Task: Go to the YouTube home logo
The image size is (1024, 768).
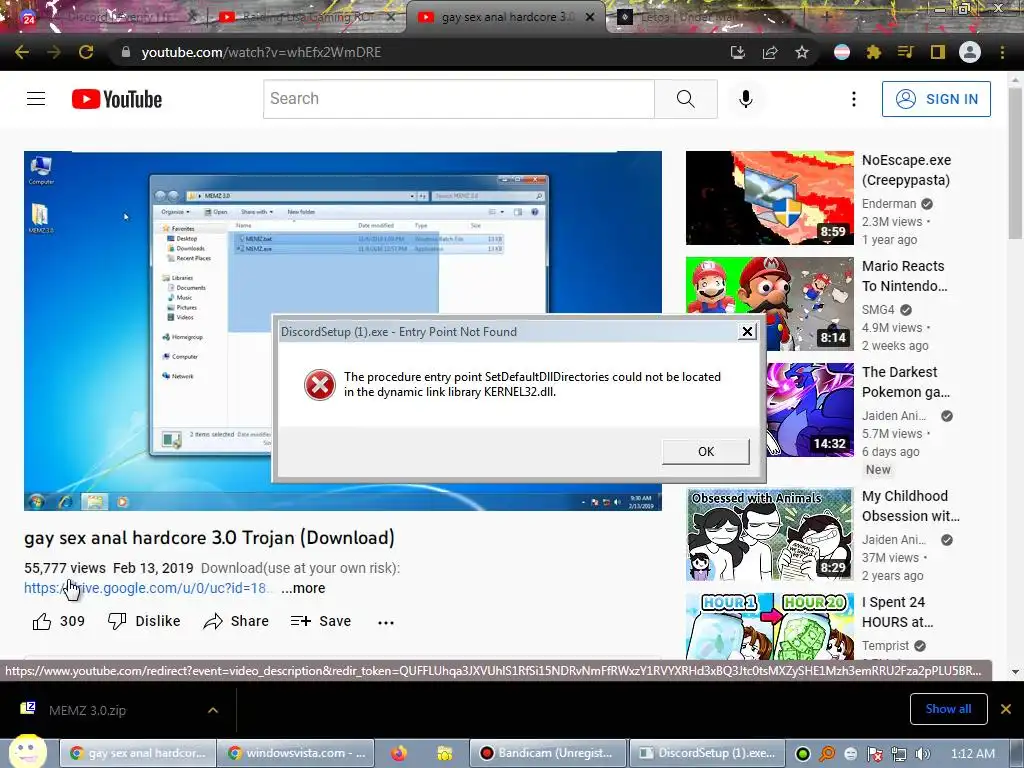Action: (117, 99)
